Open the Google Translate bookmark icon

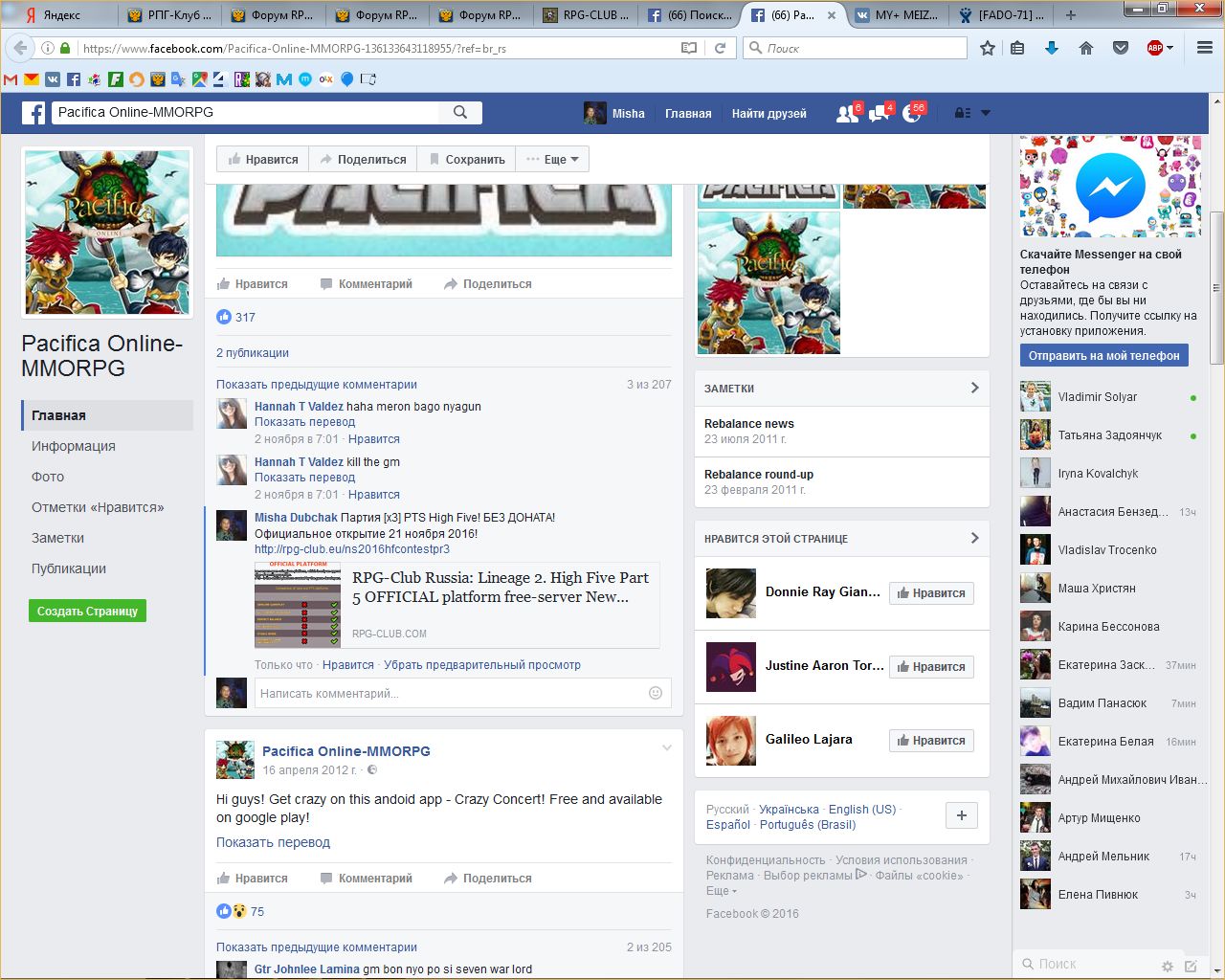tap(178, 79)
